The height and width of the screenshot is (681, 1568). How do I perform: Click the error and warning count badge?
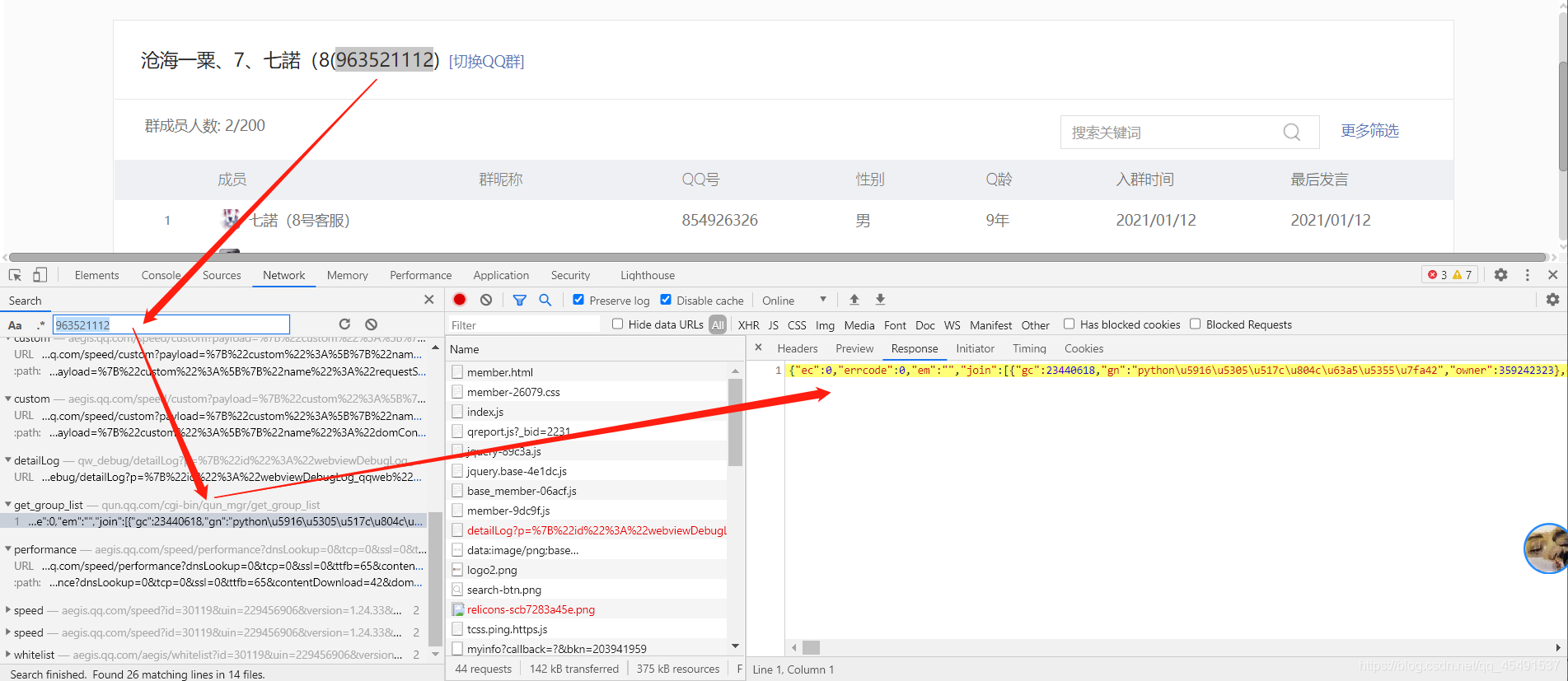pos(1450,275)
